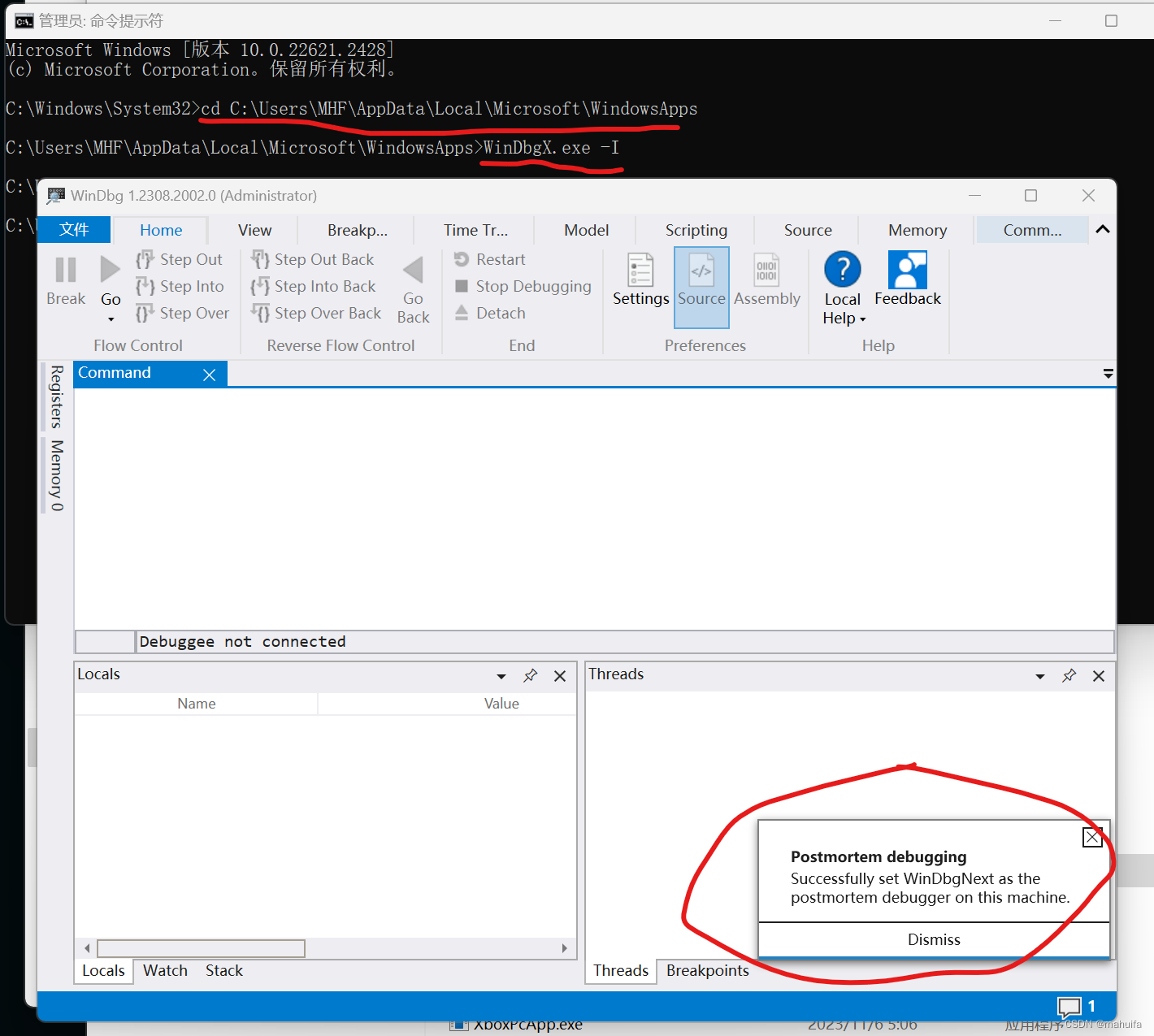
Task: Select the Breakpoints bottom tab
Action: 708,971
